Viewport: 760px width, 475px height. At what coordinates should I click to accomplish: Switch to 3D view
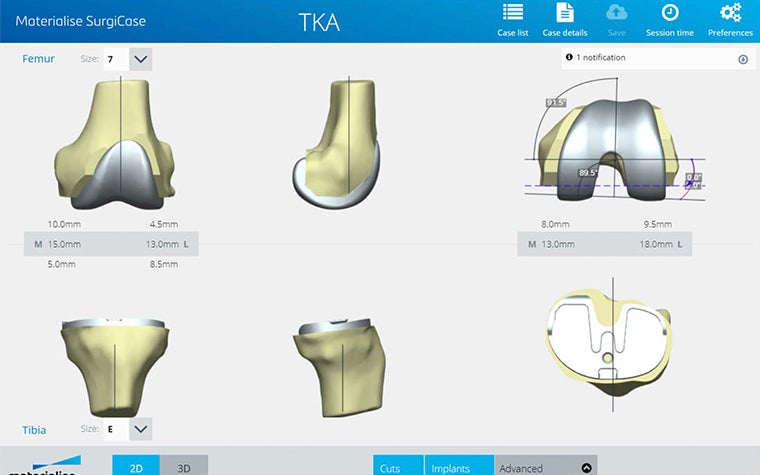(x=184, y=465)
